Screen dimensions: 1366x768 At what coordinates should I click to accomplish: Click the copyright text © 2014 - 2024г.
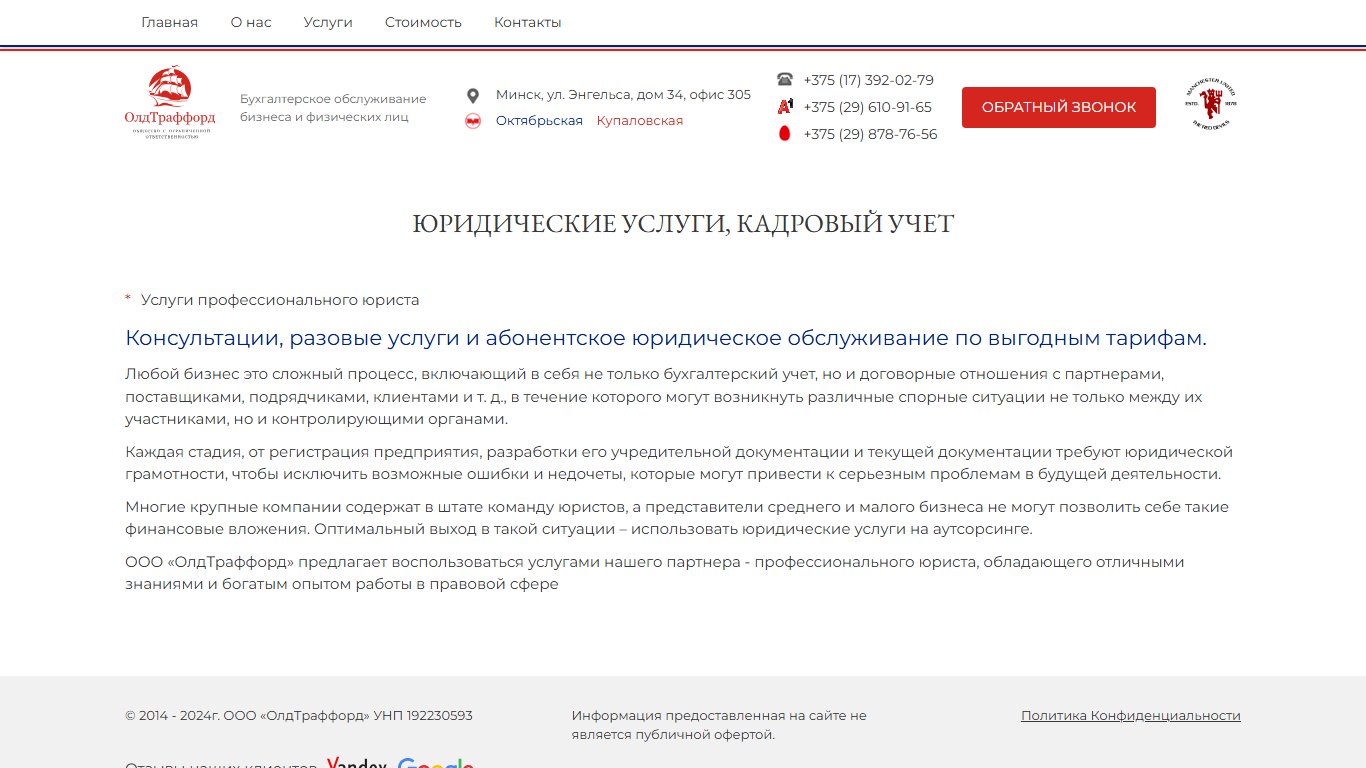pos(299,716)
